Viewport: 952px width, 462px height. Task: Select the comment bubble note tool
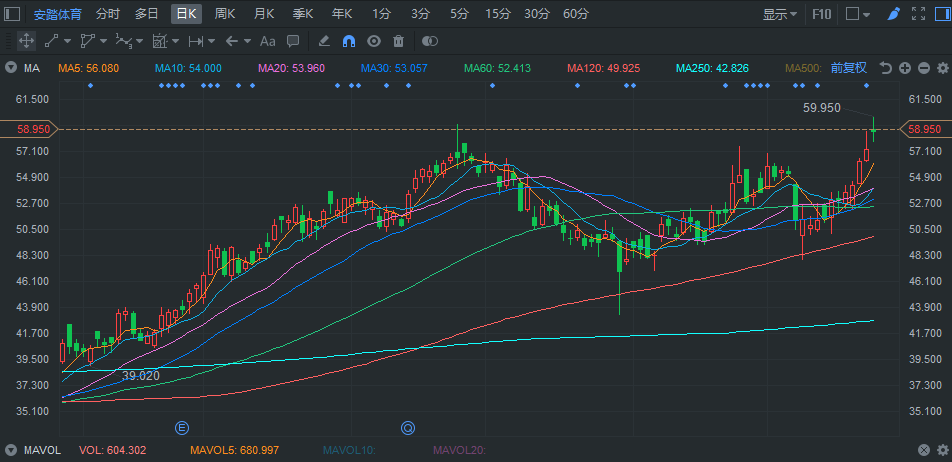click(293, 41)
